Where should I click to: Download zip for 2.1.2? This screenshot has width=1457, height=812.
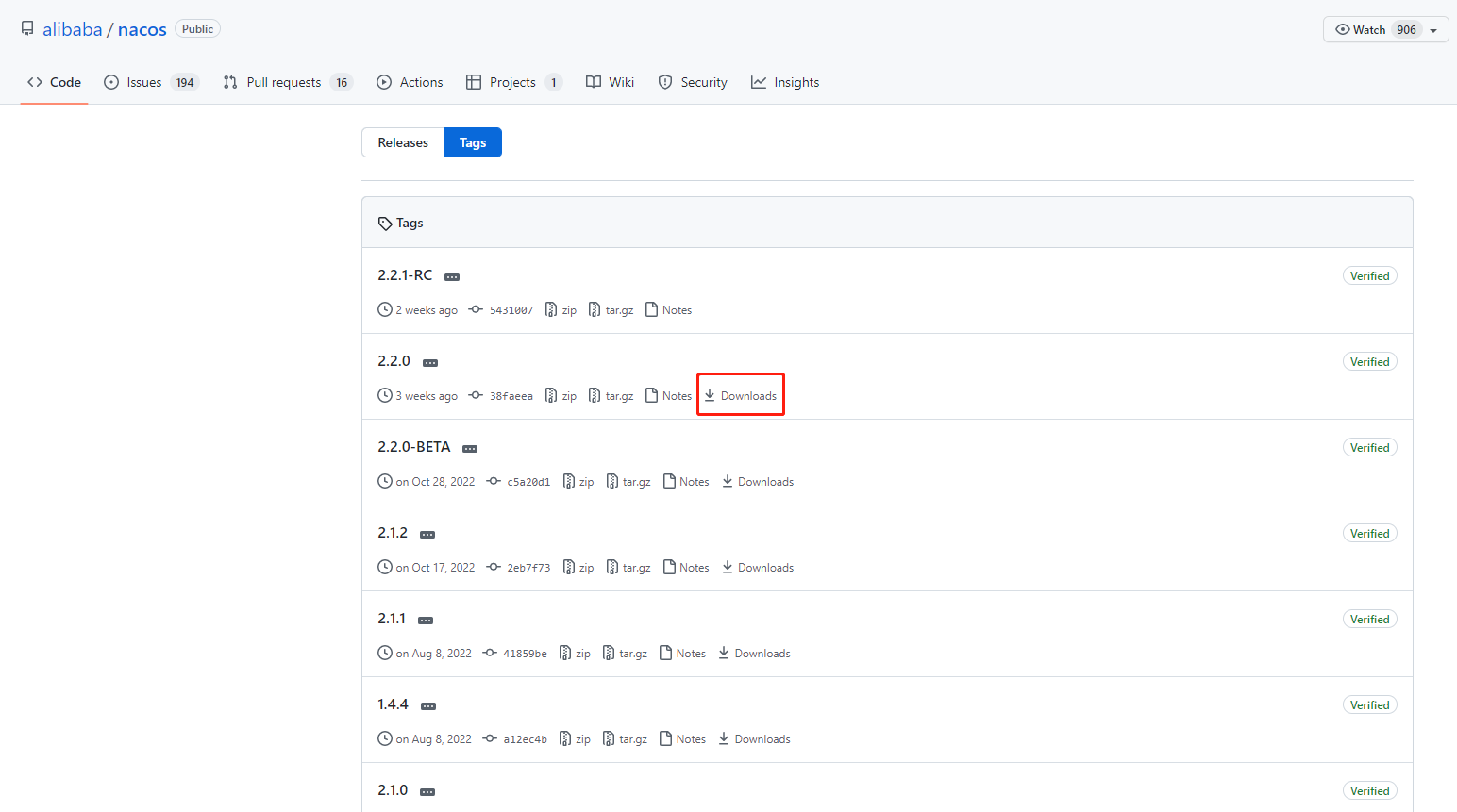click(x=578, y=568)
